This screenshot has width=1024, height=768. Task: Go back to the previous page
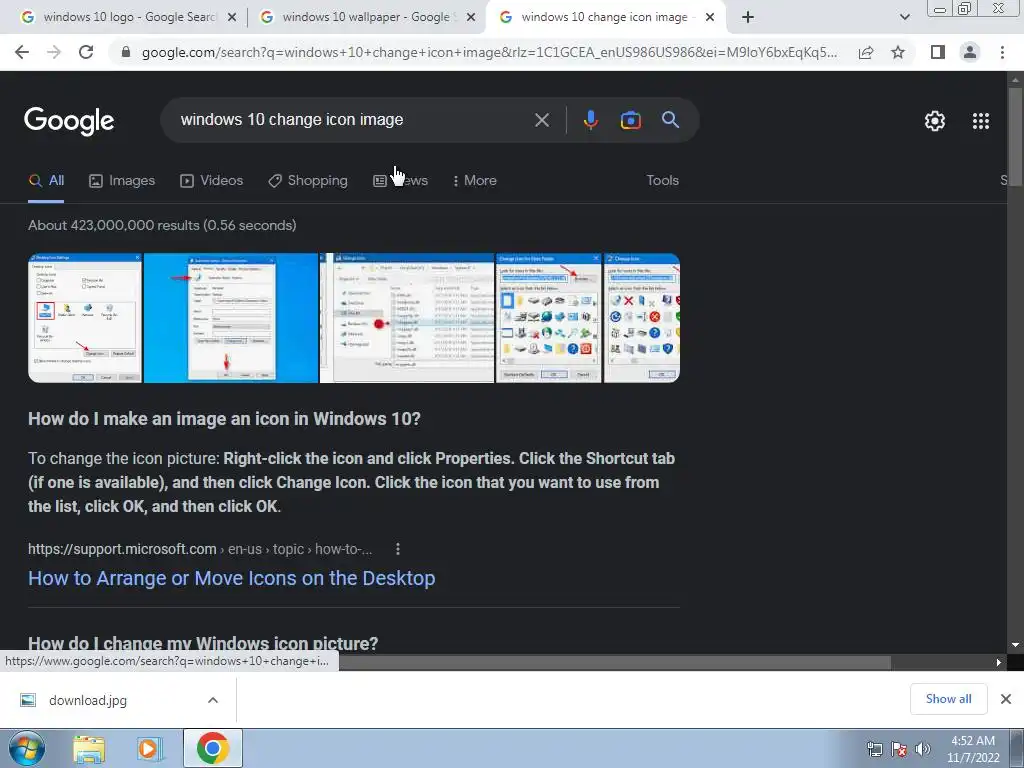coord(22,52)
